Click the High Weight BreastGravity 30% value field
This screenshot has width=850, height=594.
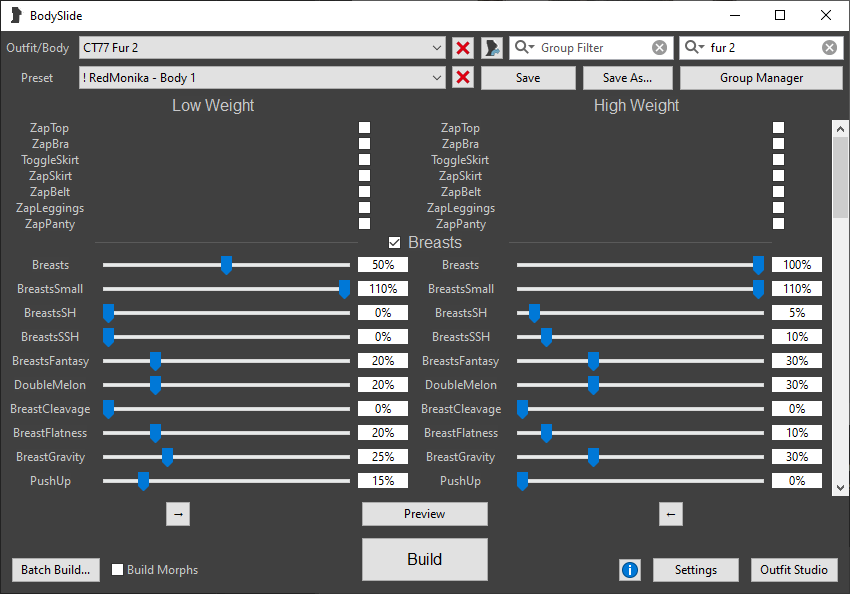(x=797, y=457)
